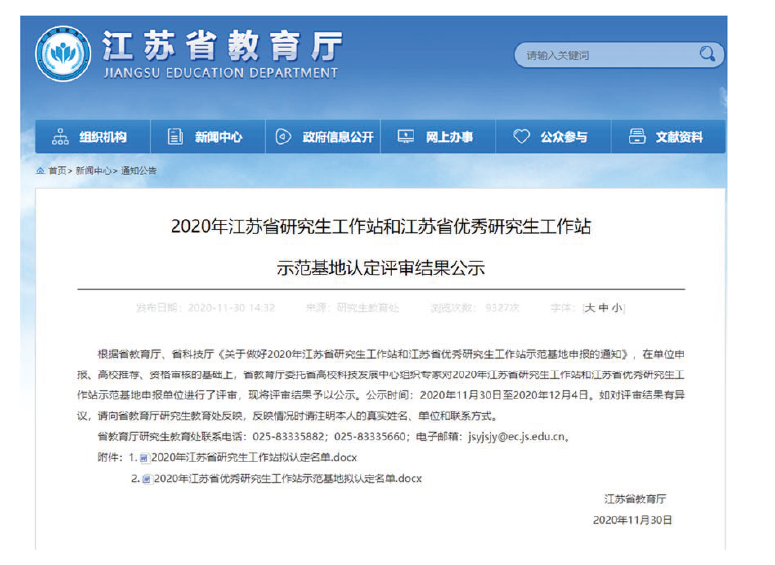The image size is (775, 565).
Task: Open the 政府信息公开 menu
Action: point(323,136)
